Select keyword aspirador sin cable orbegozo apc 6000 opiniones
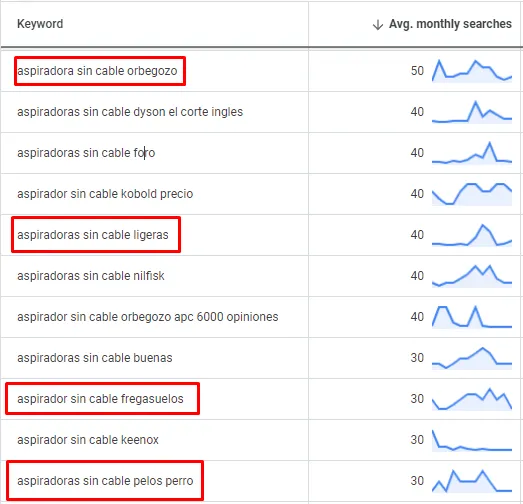523x504 pixels. click(147, 317)
